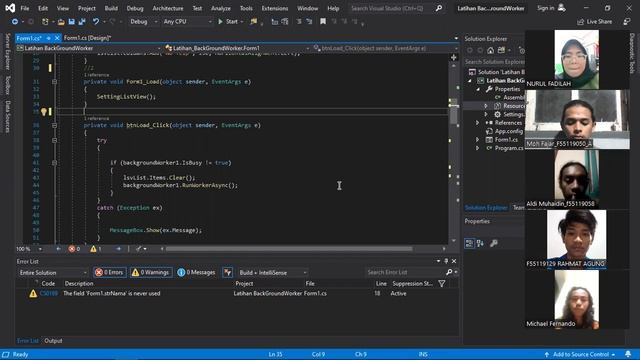Image resolution: width=640 pixels, height=360 pixels.
Task: Click the Undo arrow icon
Action: (96, 22)
